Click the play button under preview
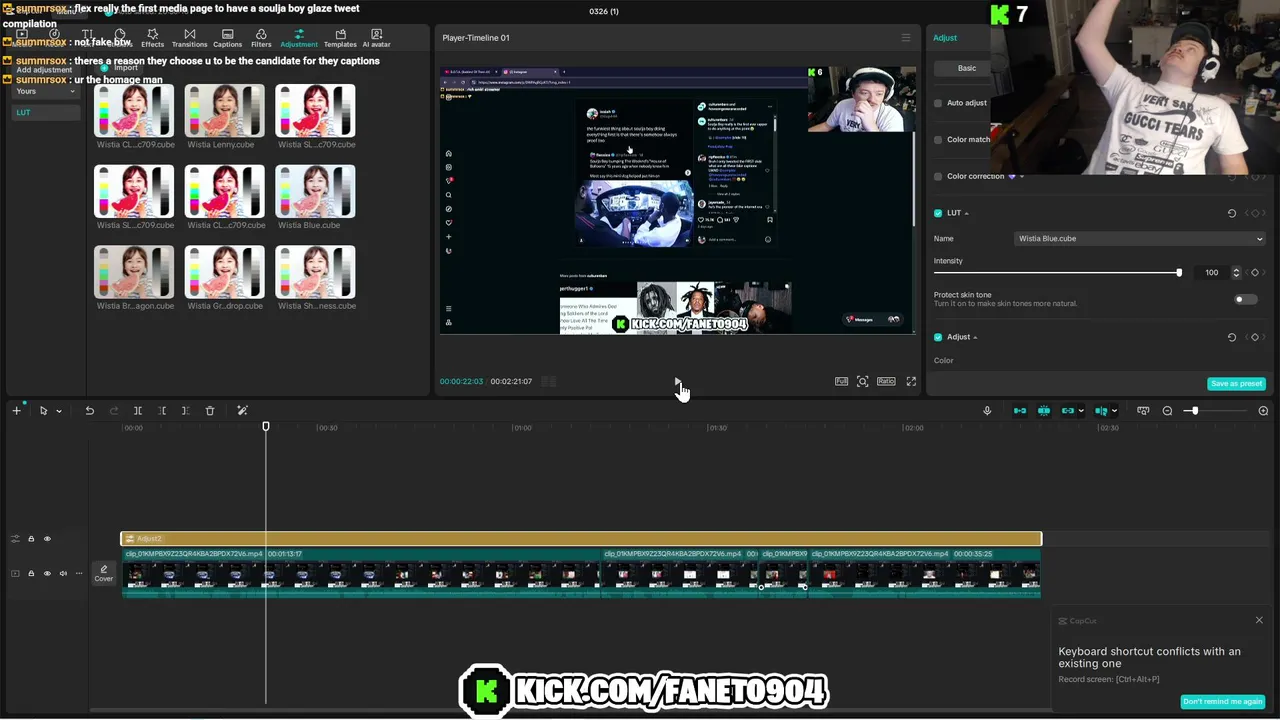Viewport: 1280px width, 720px height. pos(677,381)
